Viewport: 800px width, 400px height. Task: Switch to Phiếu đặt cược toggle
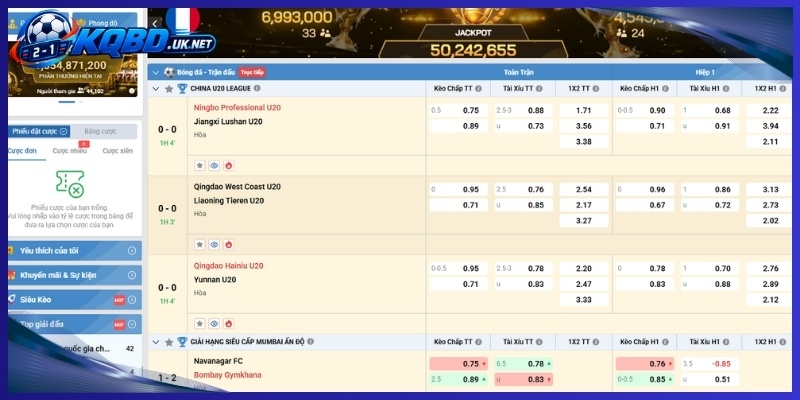click(39, 131)
